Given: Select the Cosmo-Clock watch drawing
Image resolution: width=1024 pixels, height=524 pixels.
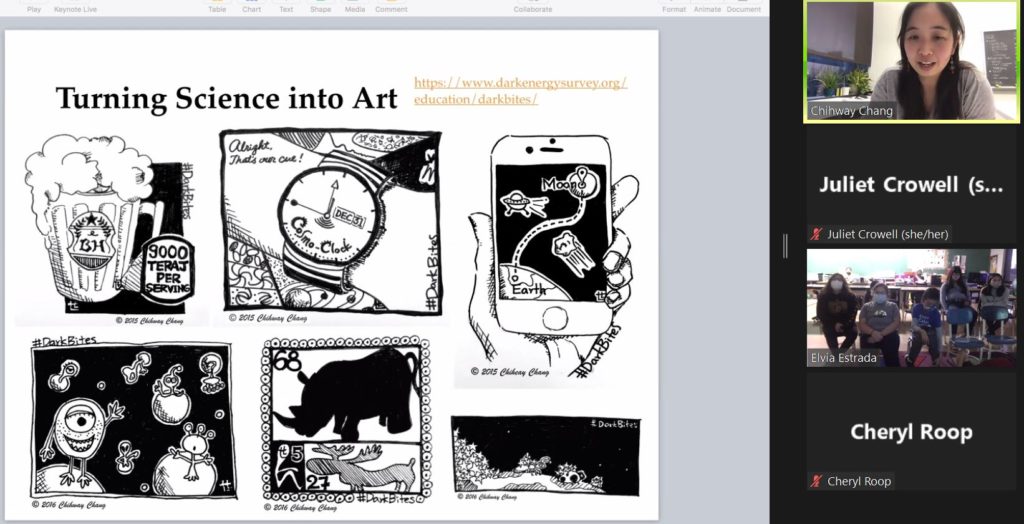Looking at the screenshot, I should [331, 224].
